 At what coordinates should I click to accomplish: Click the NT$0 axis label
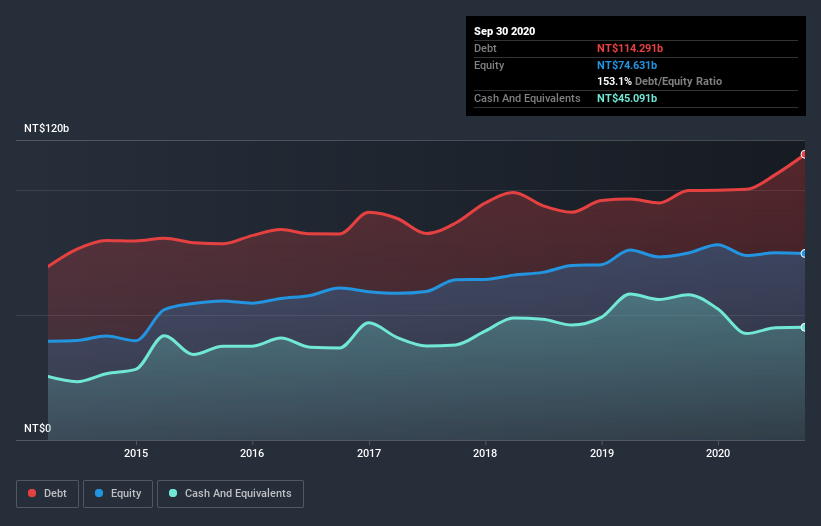[38, 428]
